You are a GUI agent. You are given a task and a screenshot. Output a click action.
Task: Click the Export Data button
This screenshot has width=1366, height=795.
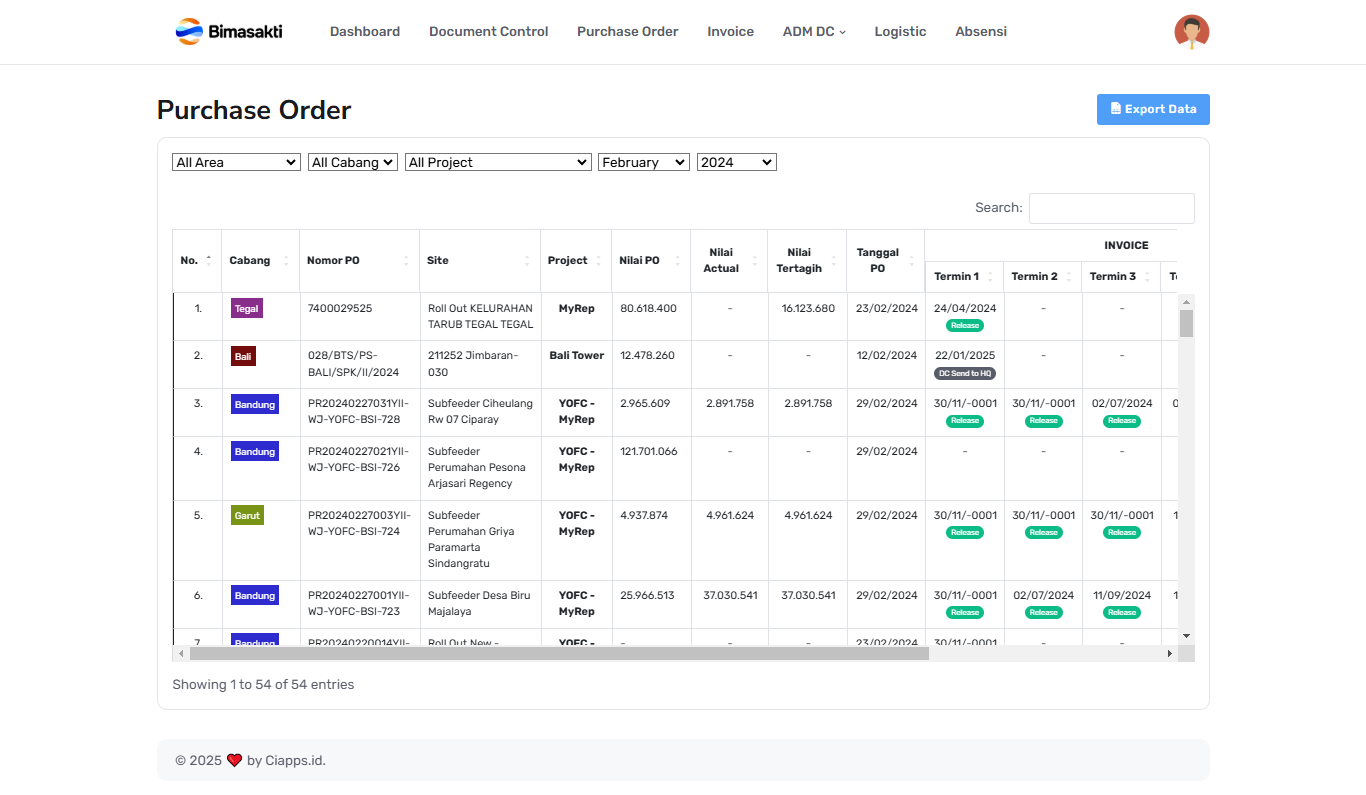(x=1152, y=110)
